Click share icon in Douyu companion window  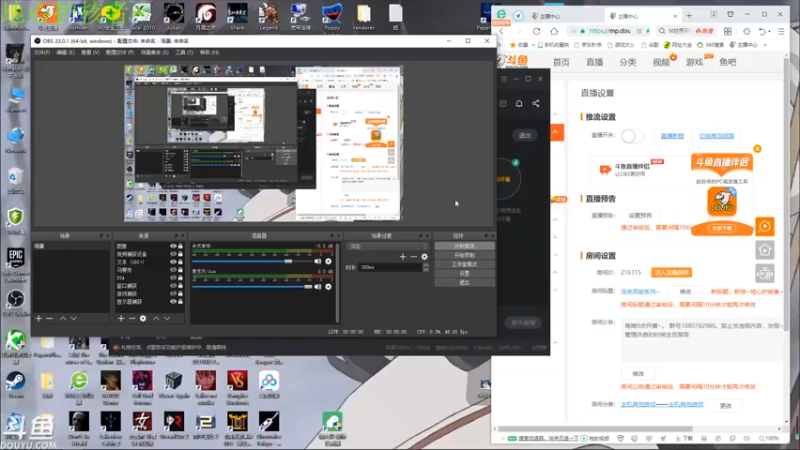pyautogui.click(x=536, y=104)
